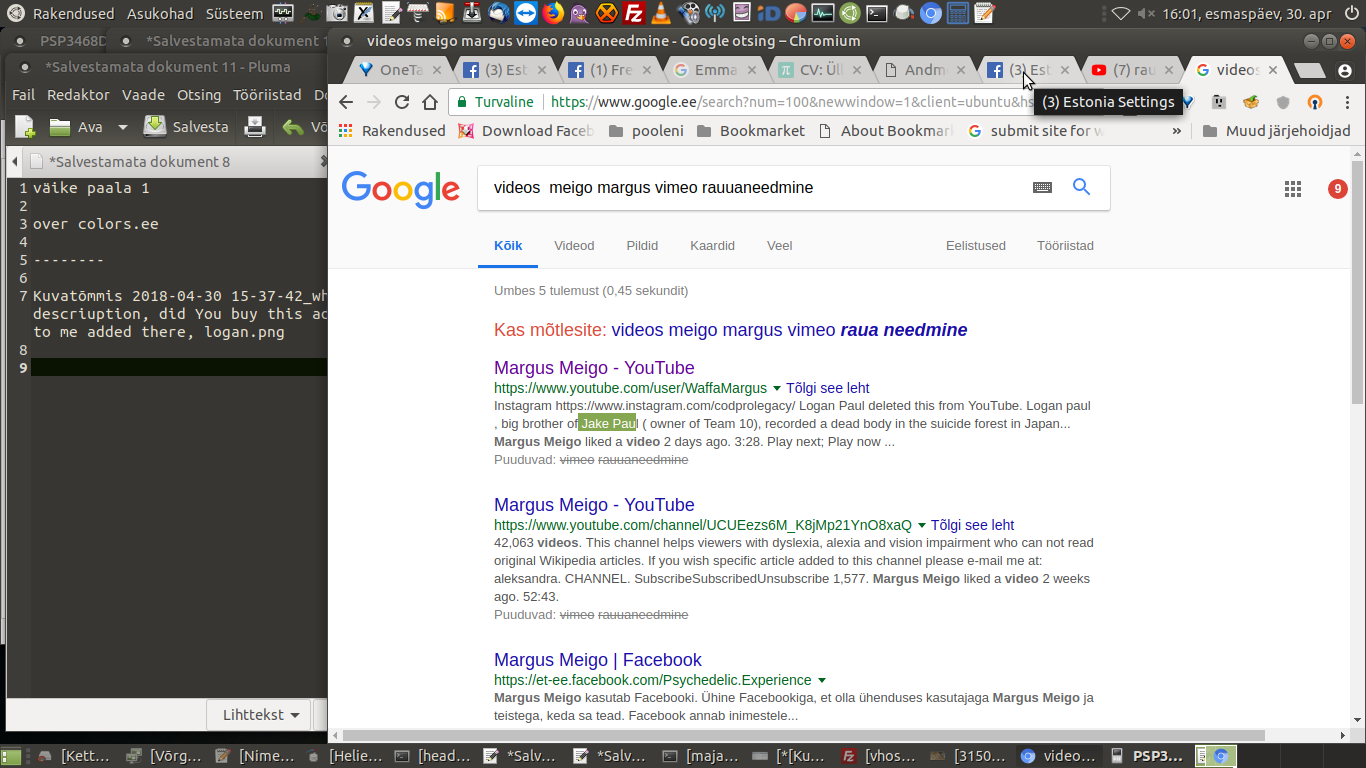Switch to the Kaardid search tab
The height and width of the screenshot is (768, 1366).
point(712,245)
